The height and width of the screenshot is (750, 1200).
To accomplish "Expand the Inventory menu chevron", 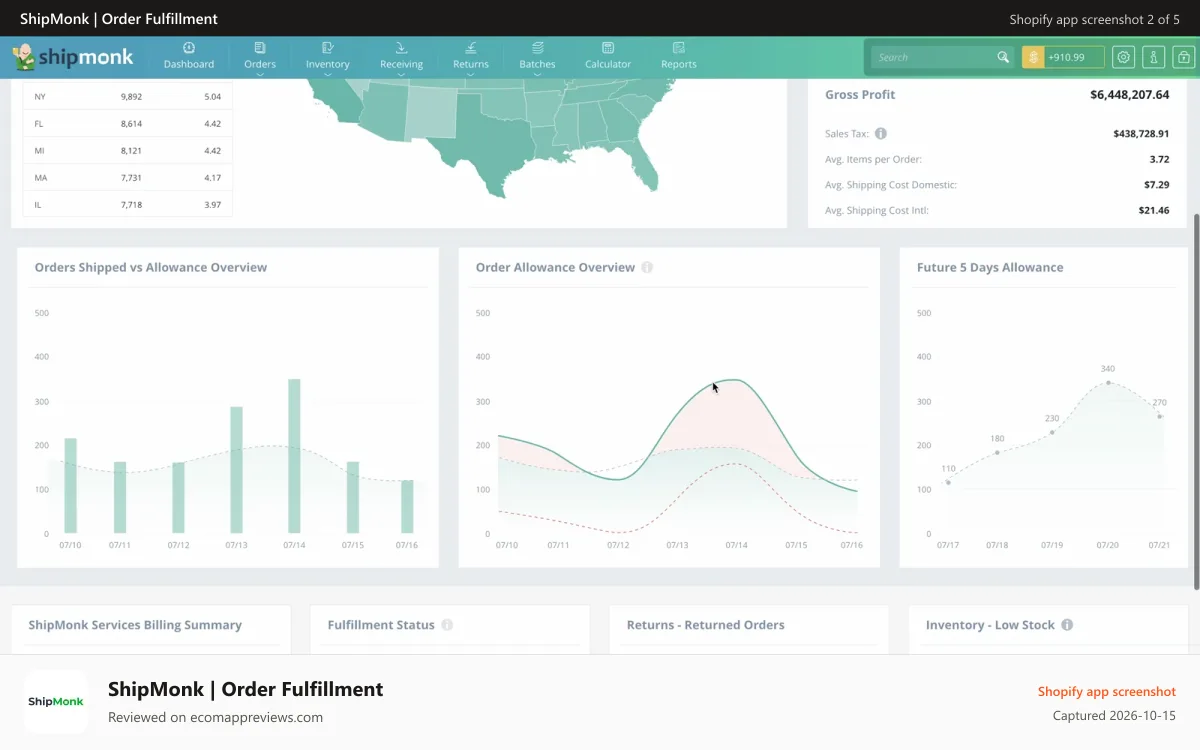I will 327,74.
